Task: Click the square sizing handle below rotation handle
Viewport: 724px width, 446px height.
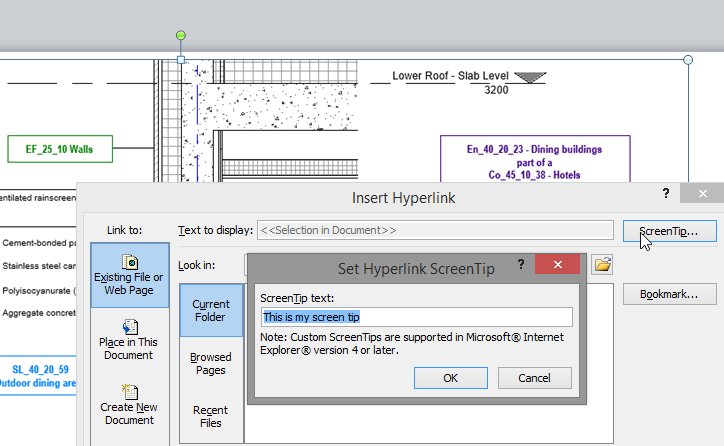Action: (x=181, y=60)
